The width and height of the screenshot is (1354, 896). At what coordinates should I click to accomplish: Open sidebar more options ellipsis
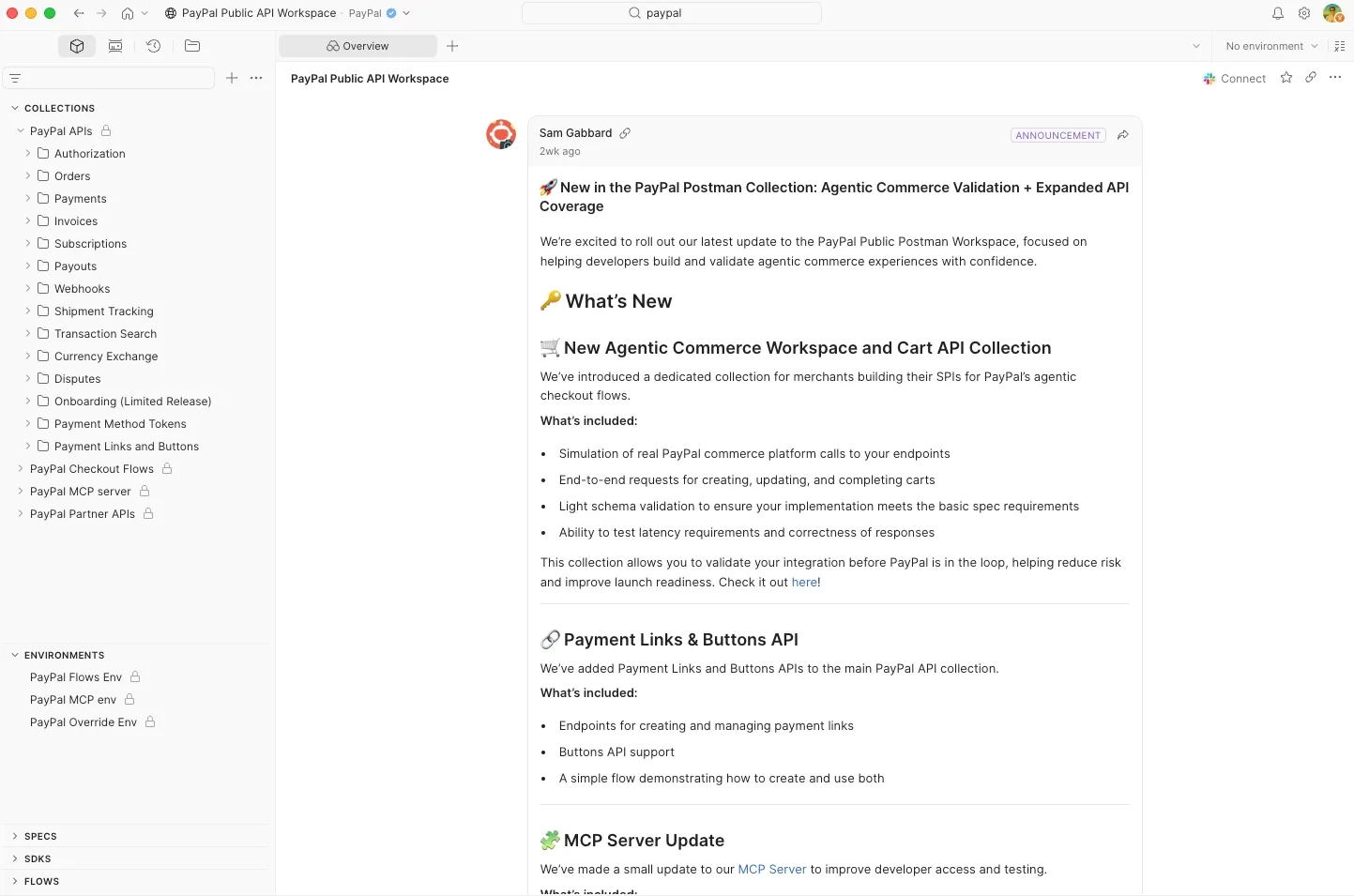coord(256,78)
